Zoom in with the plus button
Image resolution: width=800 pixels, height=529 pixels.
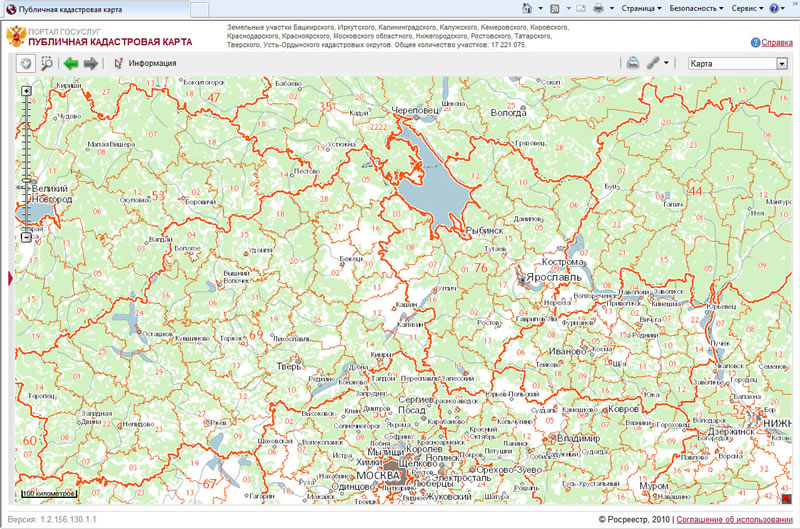coord(26,91)
